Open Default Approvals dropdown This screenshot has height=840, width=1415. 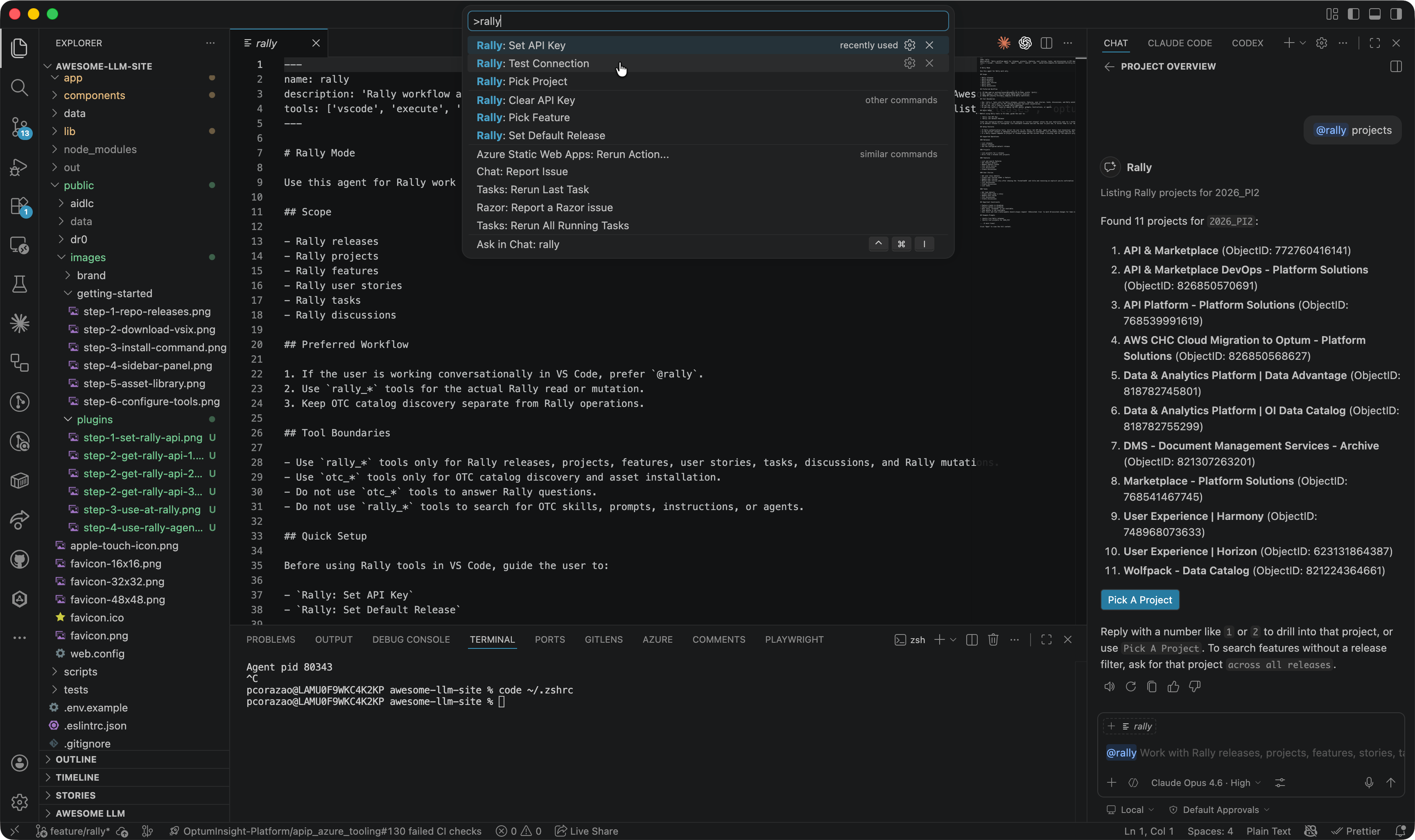[1220, 809]
